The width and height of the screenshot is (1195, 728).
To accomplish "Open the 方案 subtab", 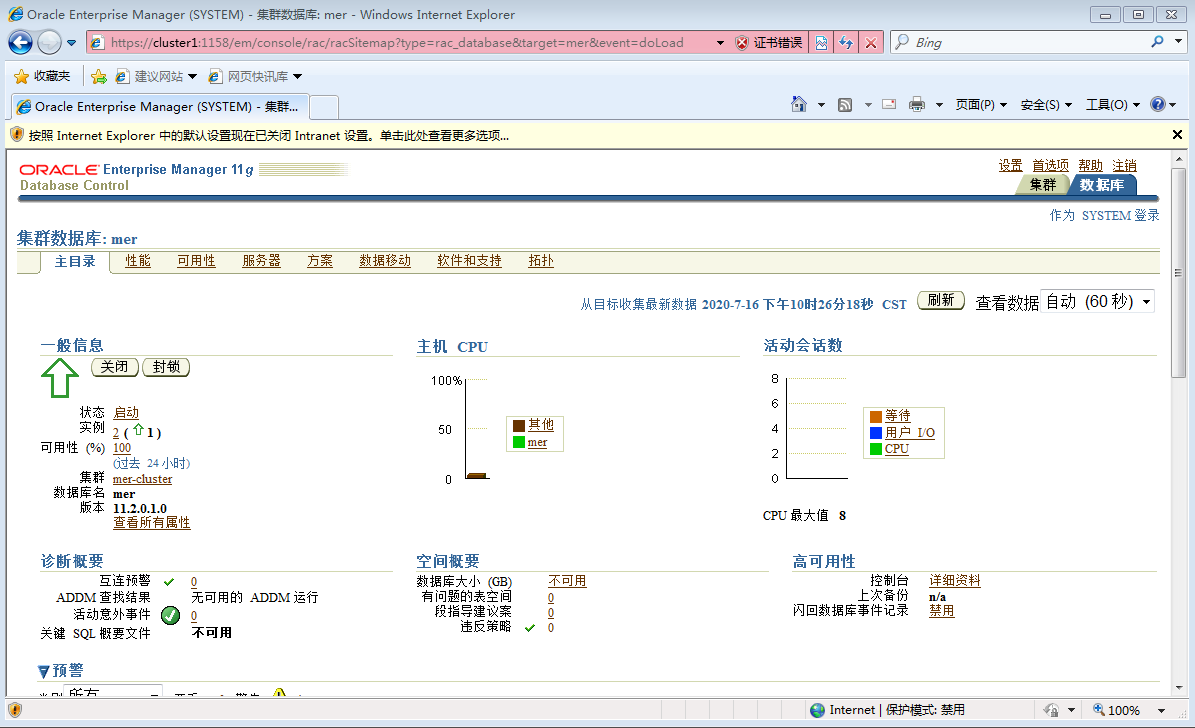I will [x=320, y=261].
